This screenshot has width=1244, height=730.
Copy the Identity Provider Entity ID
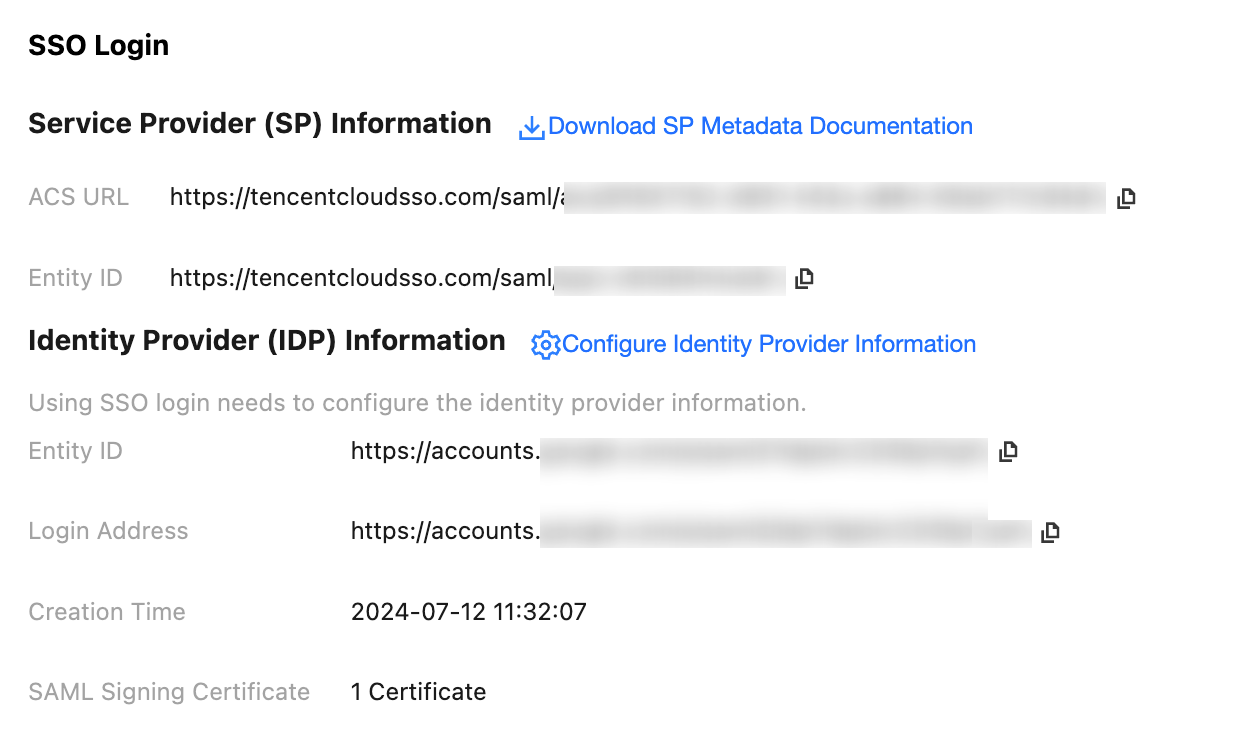(x=1008, y=452)
